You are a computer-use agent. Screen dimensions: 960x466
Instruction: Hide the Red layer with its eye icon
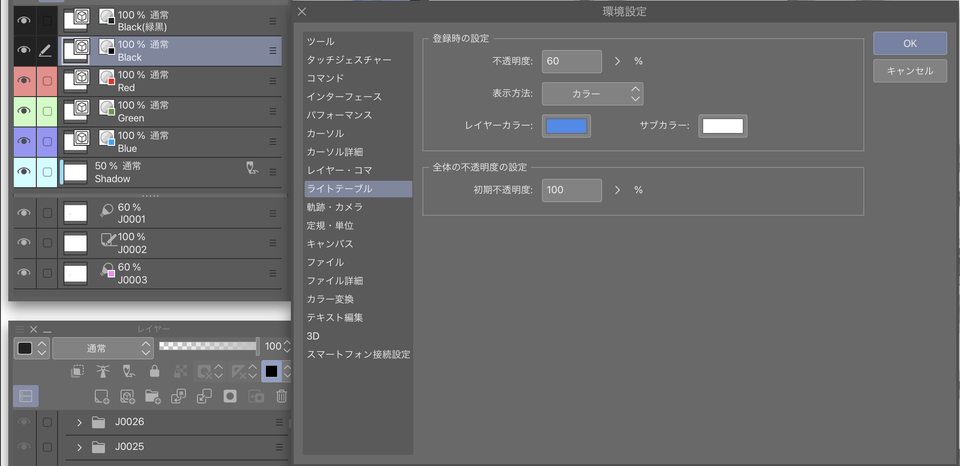click(x=23, y=81)
